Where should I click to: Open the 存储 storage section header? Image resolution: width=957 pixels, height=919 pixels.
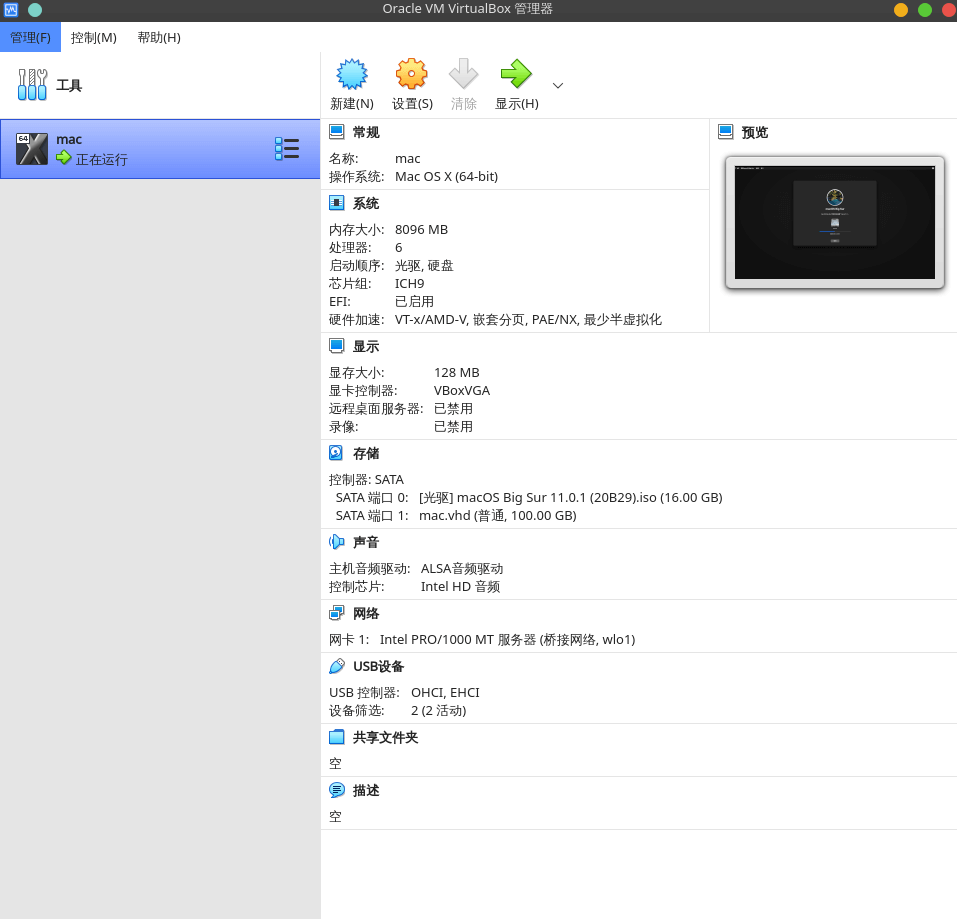click(366, 453)
